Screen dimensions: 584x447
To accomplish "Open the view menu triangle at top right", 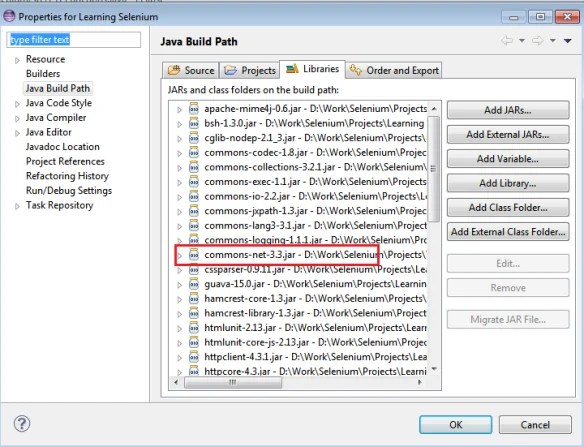I will click(x=568, y=41).
